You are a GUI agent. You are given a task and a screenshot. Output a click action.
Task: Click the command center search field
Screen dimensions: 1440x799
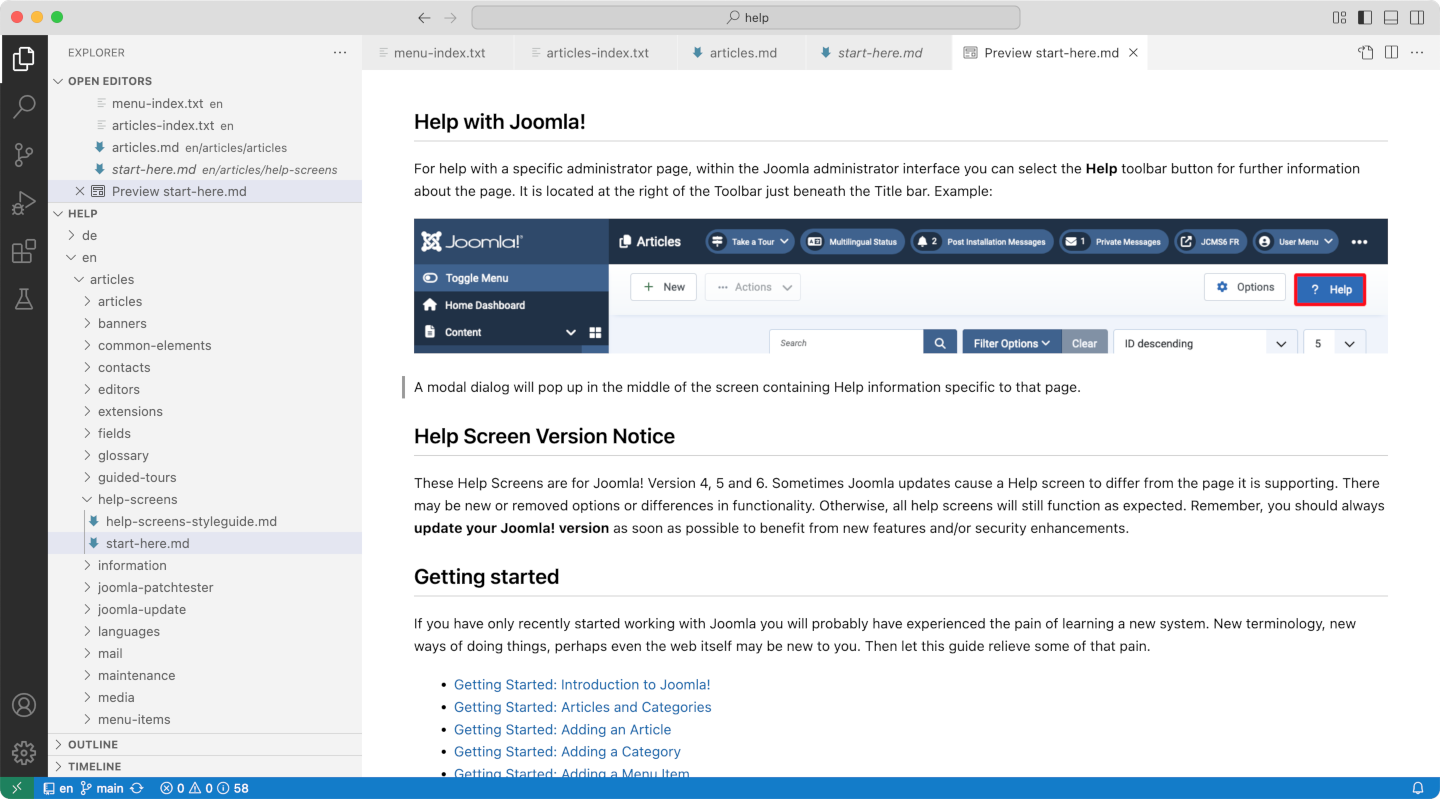(x=745, y=17)
